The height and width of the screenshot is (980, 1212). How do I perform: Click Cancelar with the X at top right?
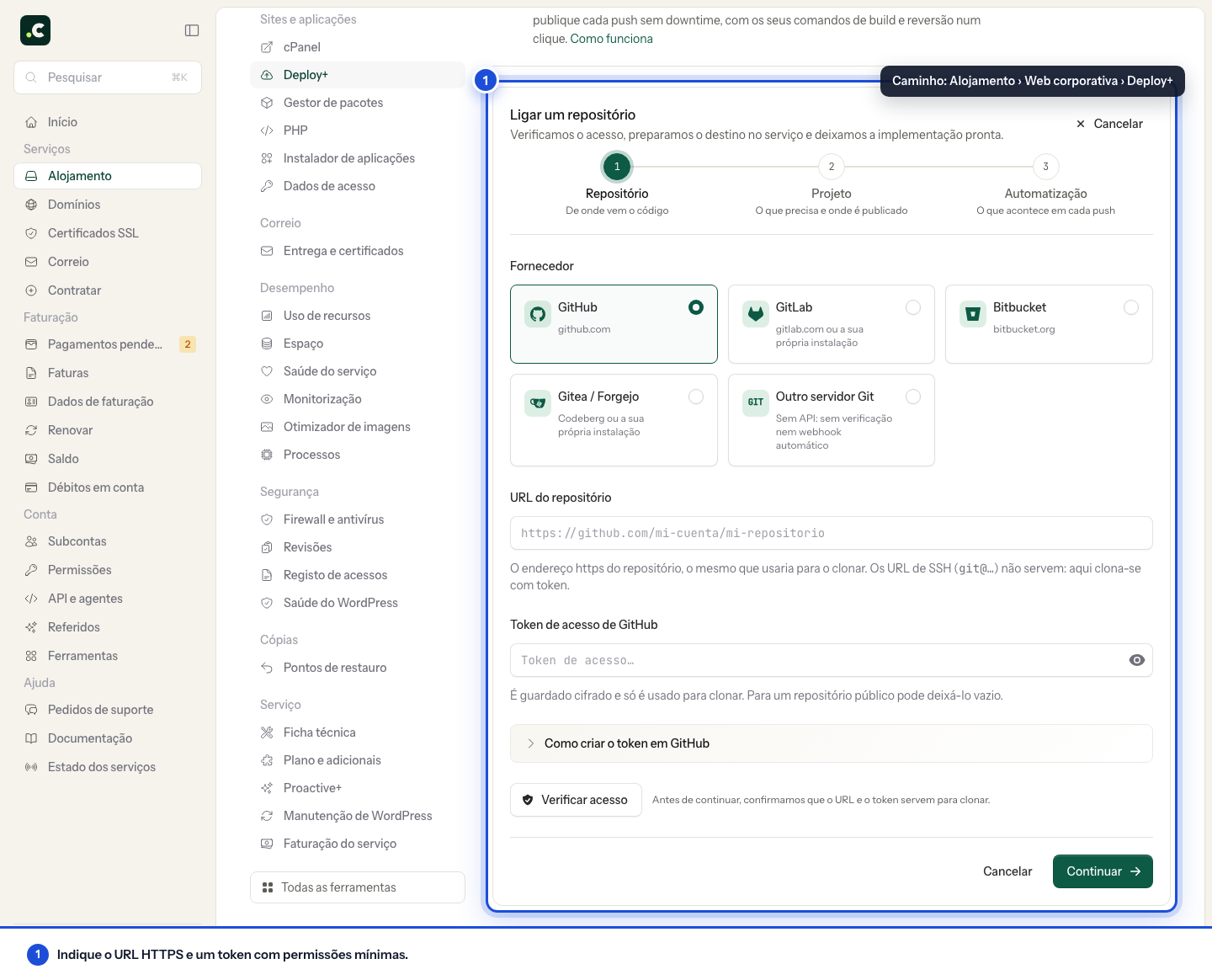[x=1109, y=124]
